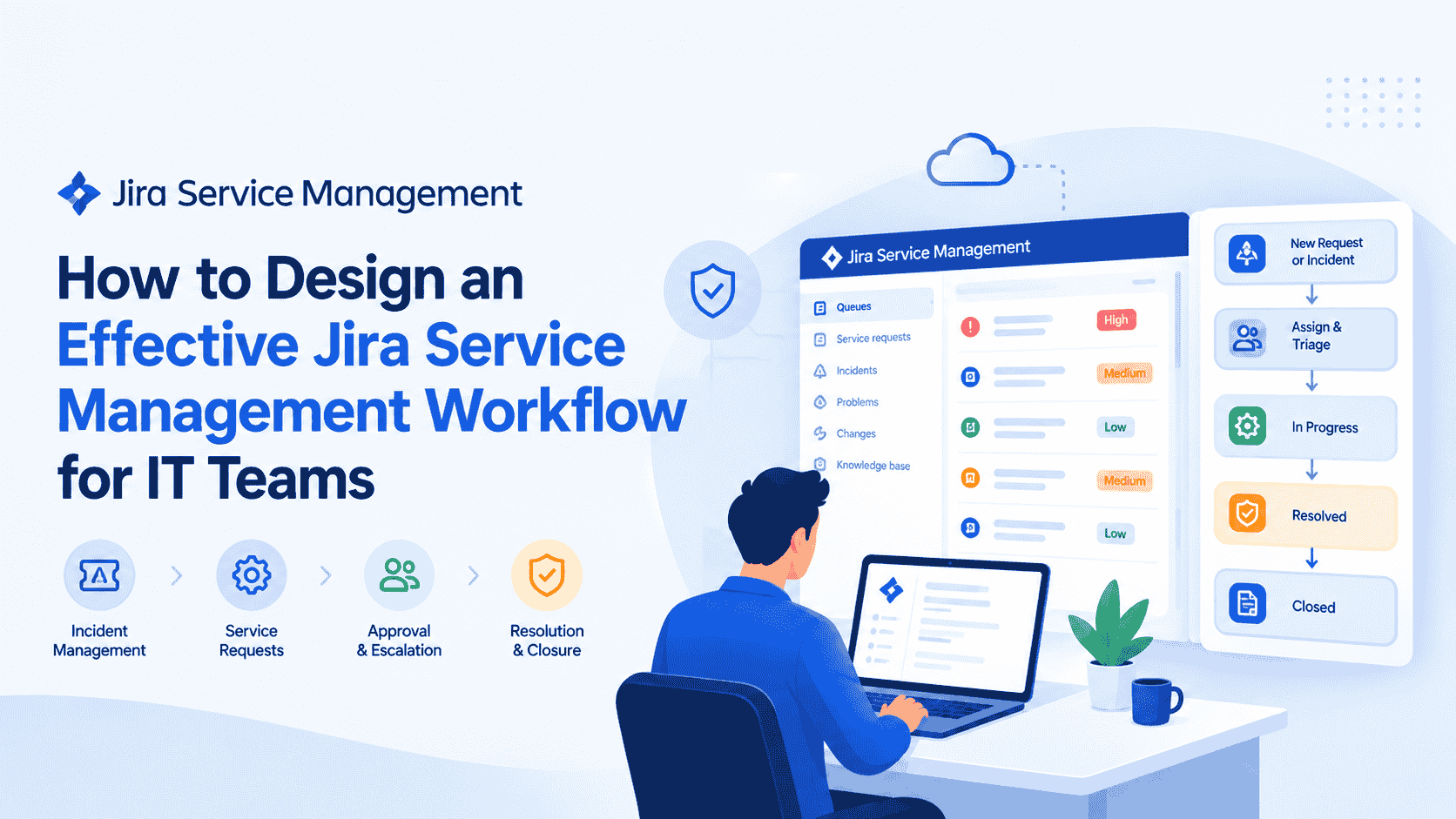Click the Low badge in the bottom row
Viewport: 1456px width, 819px height.
pyautogui.click(x=1115, y=534)
